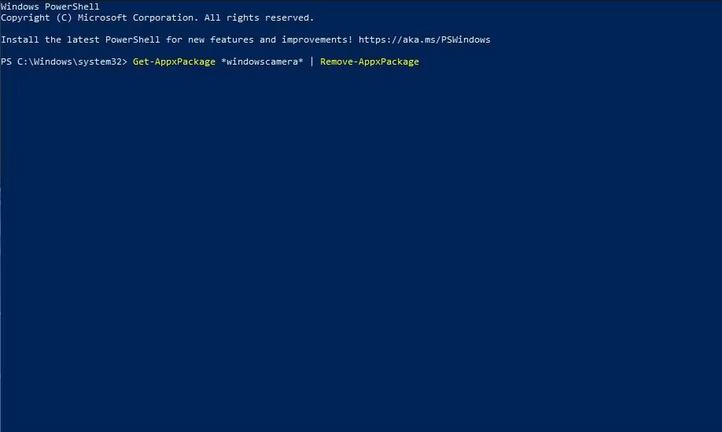This screenshot has height=432, width=722.
Task: Click the word Microsoft
Action: click(102, 18)
